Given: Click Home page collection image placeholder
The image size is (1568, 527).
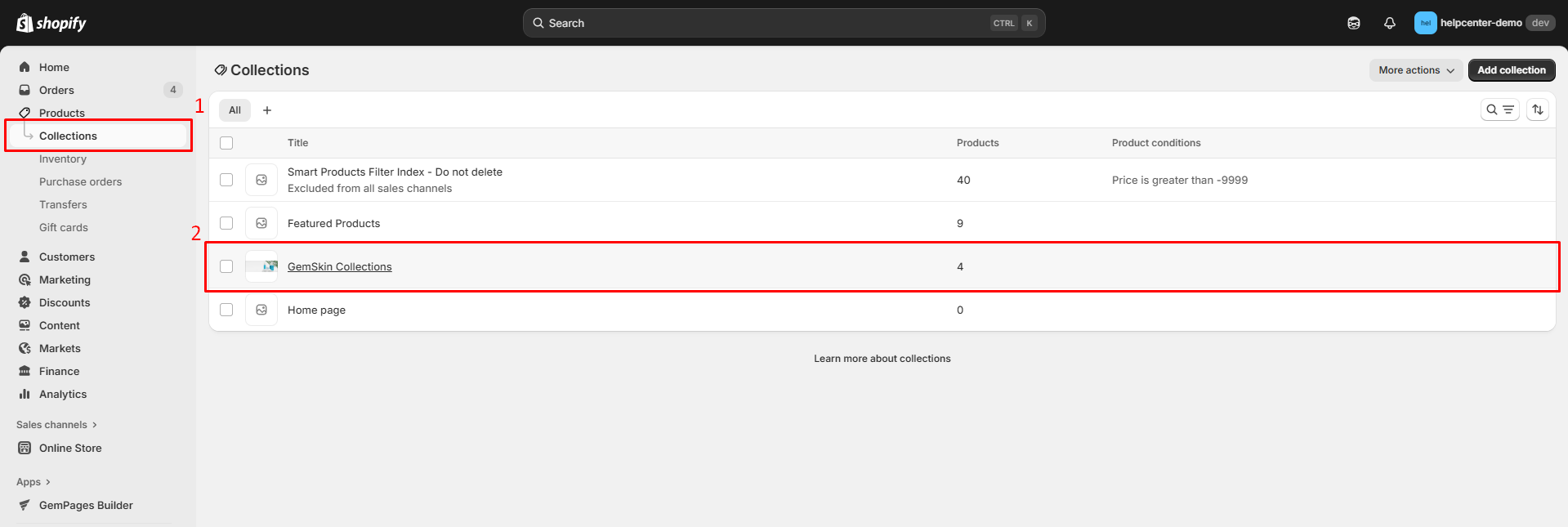Looking at the screenshot, I should click(x=261, y=310).
